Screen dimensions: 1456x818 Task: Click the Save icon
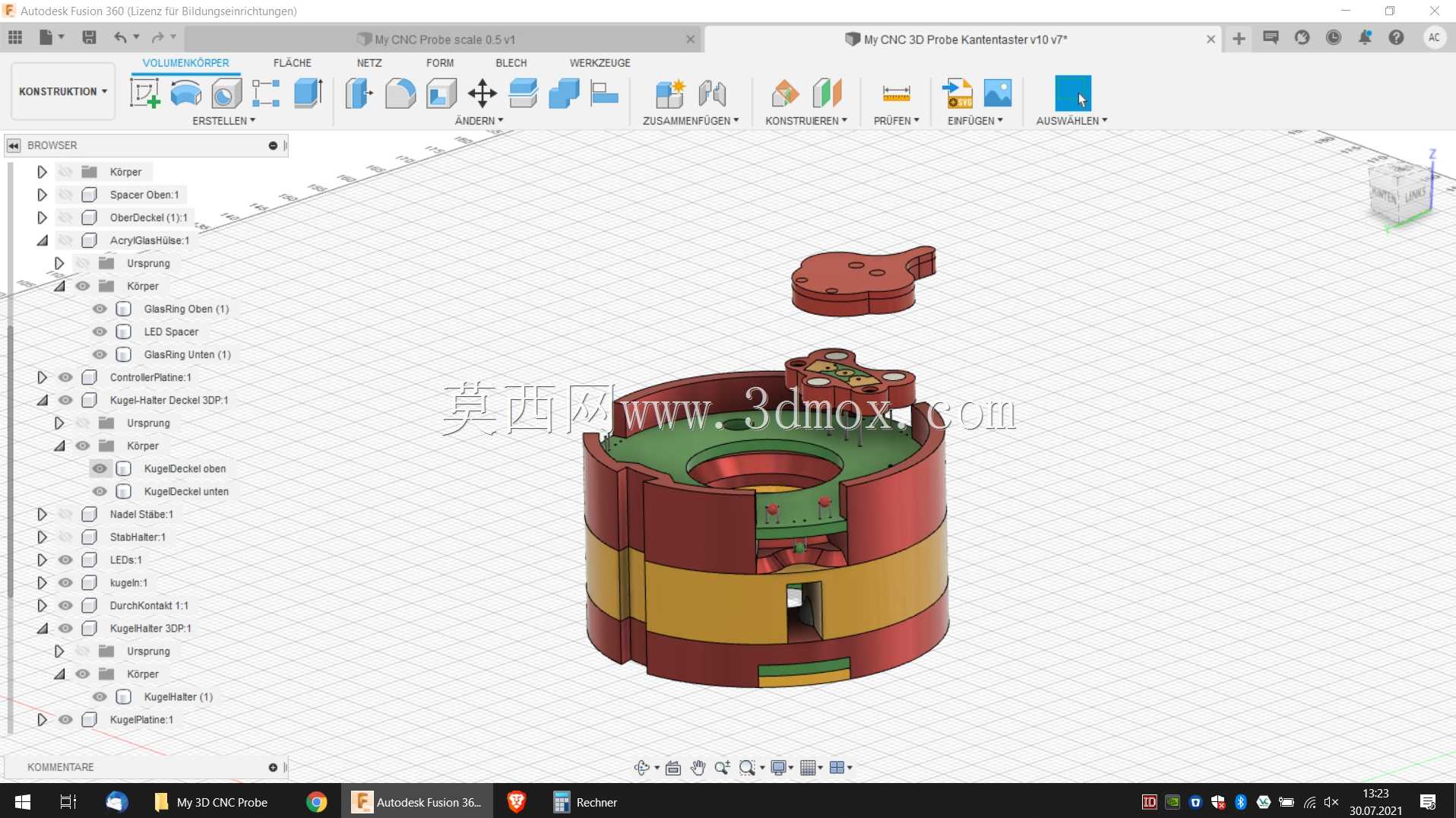[89, 37]
